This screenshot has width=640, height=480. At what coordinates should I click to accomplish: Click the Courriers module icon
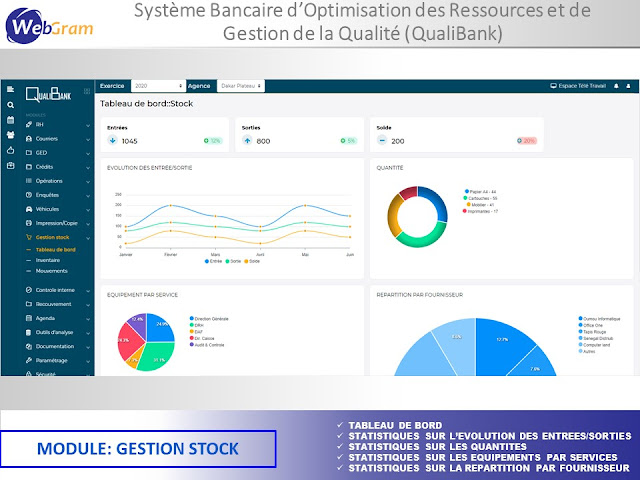coord(29,139)
